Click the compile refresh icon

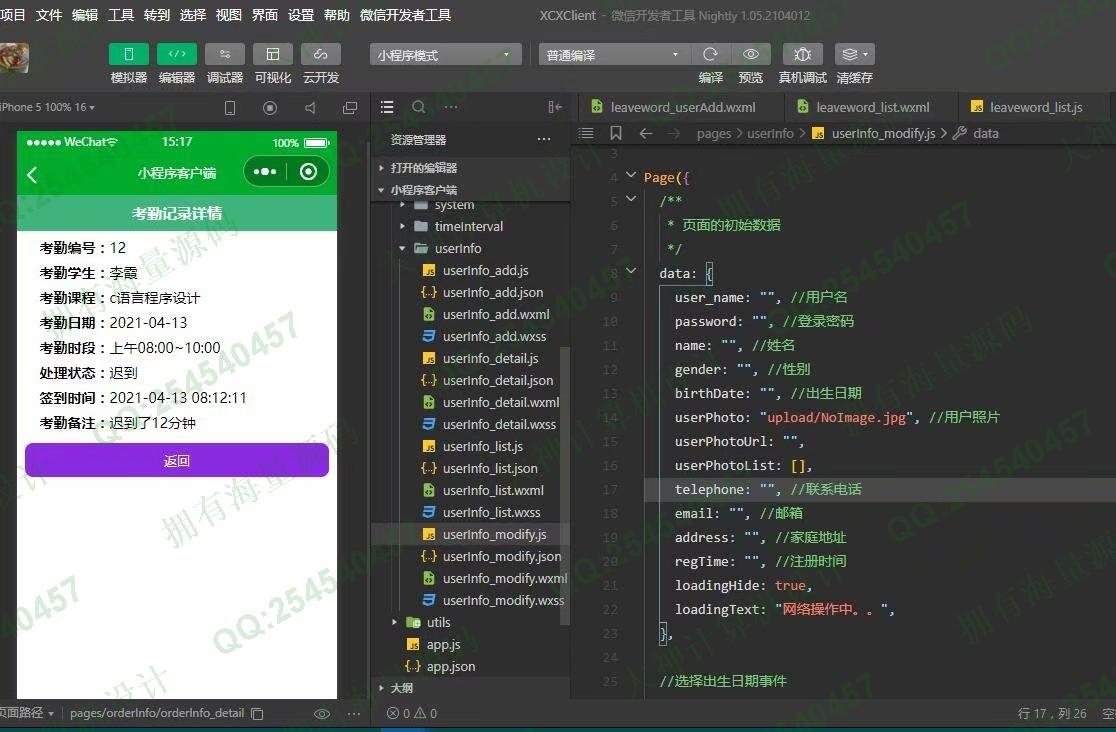(710, 54)
